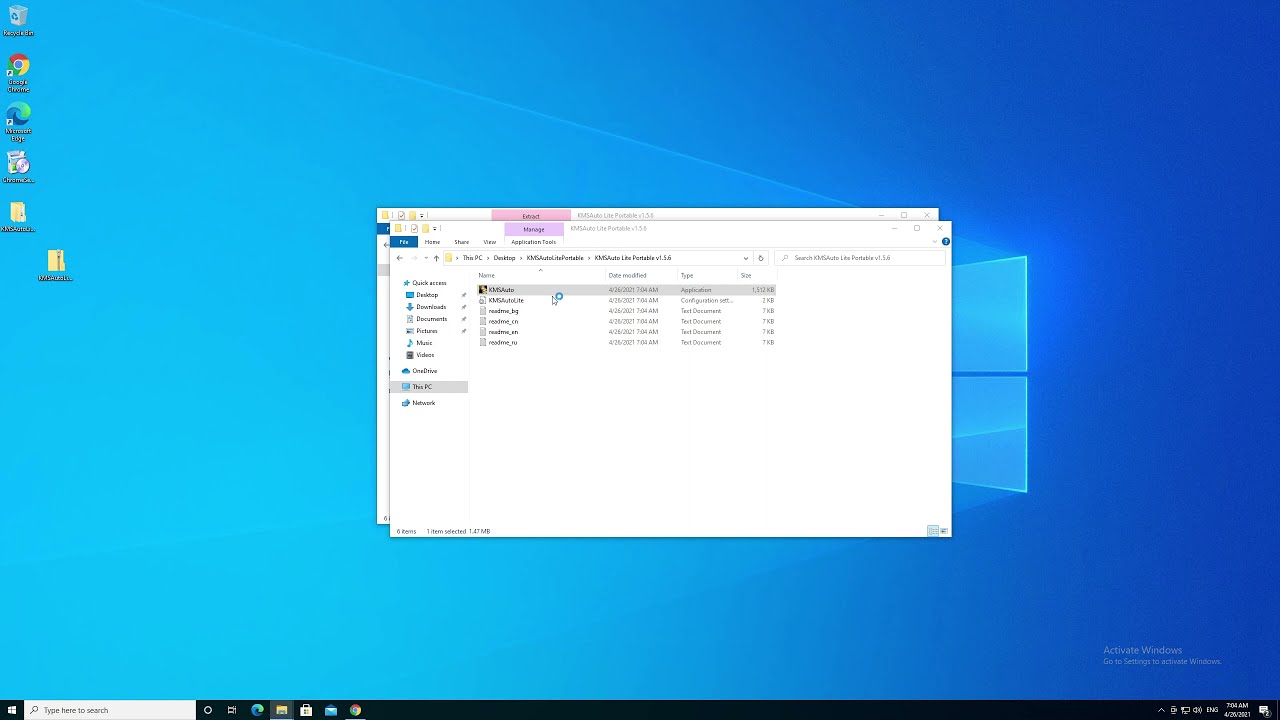The height and width of the screenshot is (720, 1280).
Task: Open the Windows Start menu
Action: click(12, 710)
